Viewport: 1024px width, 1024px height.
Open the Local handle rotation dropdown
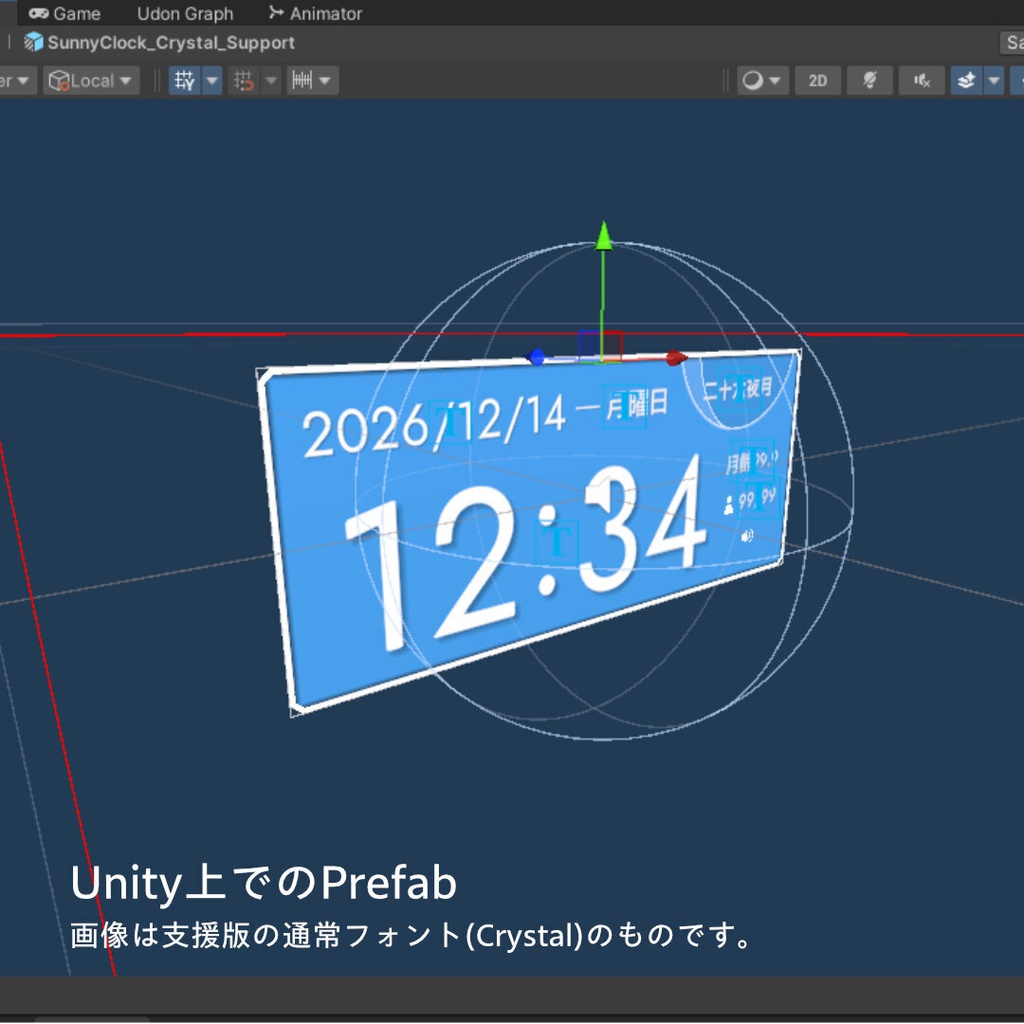point(91,81)
